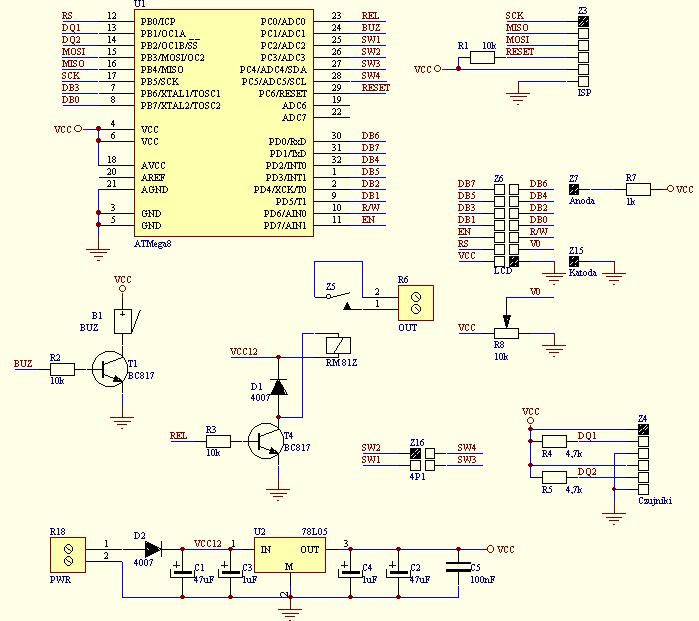Select the ATMega8 U1 chip body
The width and height of the screenshot is (699, 621).
224,123
